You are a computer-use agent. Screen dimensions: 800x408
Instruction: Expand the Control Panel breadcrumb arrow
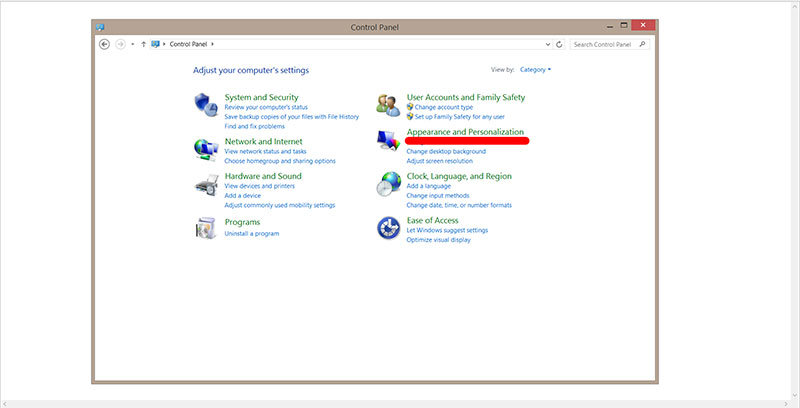click(x=213, y=44)
